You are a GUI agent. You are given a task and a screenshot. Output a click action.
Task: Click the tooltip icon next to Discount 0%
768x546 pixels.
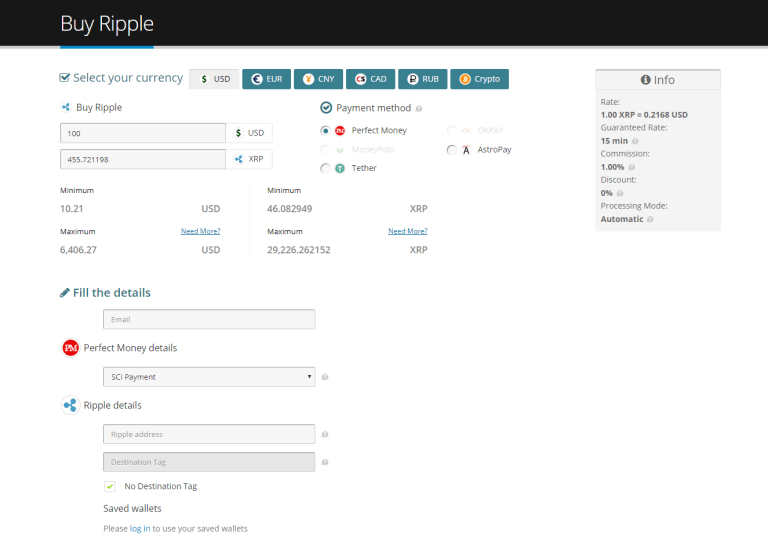tap(620, 193)
